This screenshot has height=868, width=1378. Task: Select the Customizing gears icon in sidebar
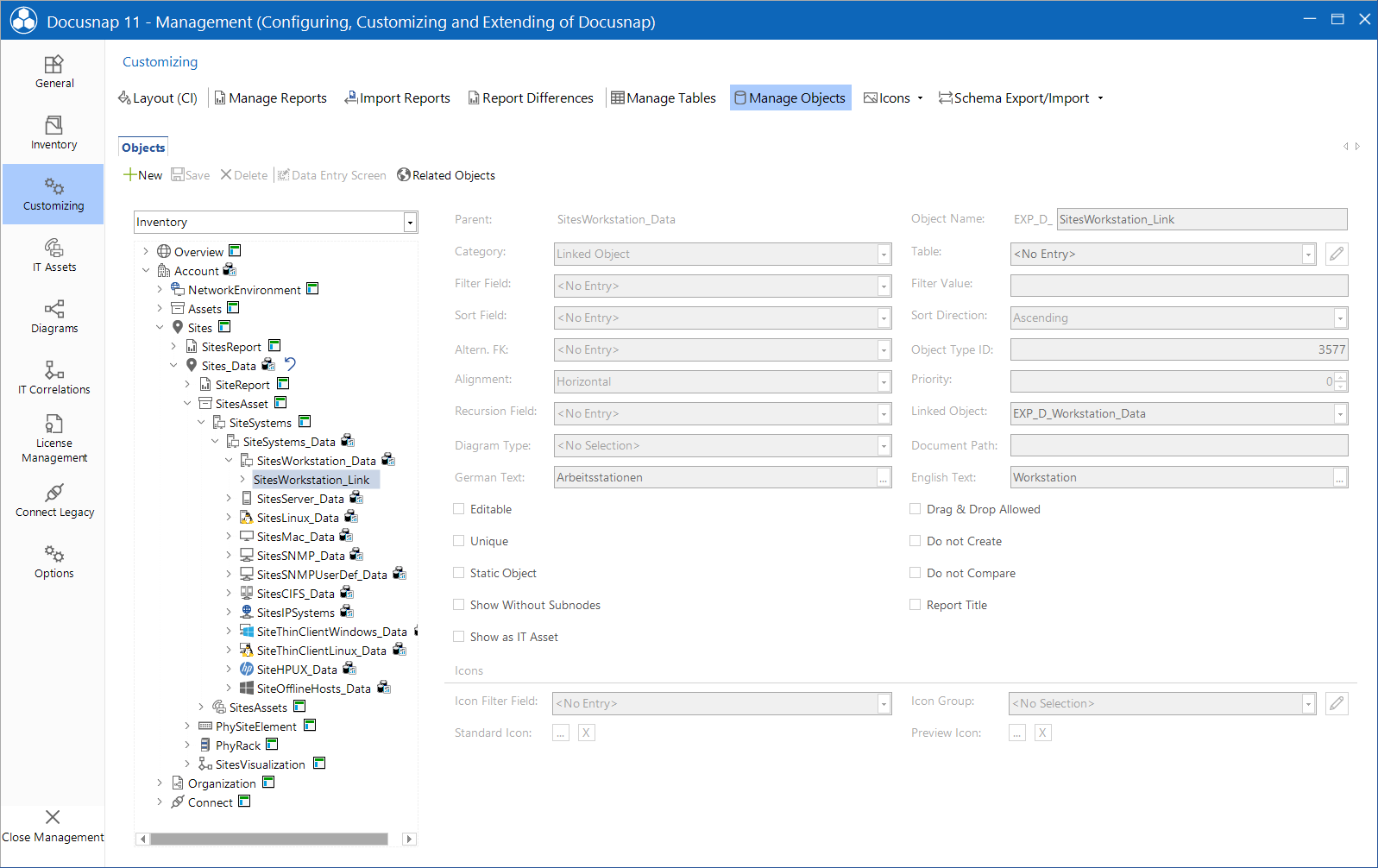[x=53, y=186]
